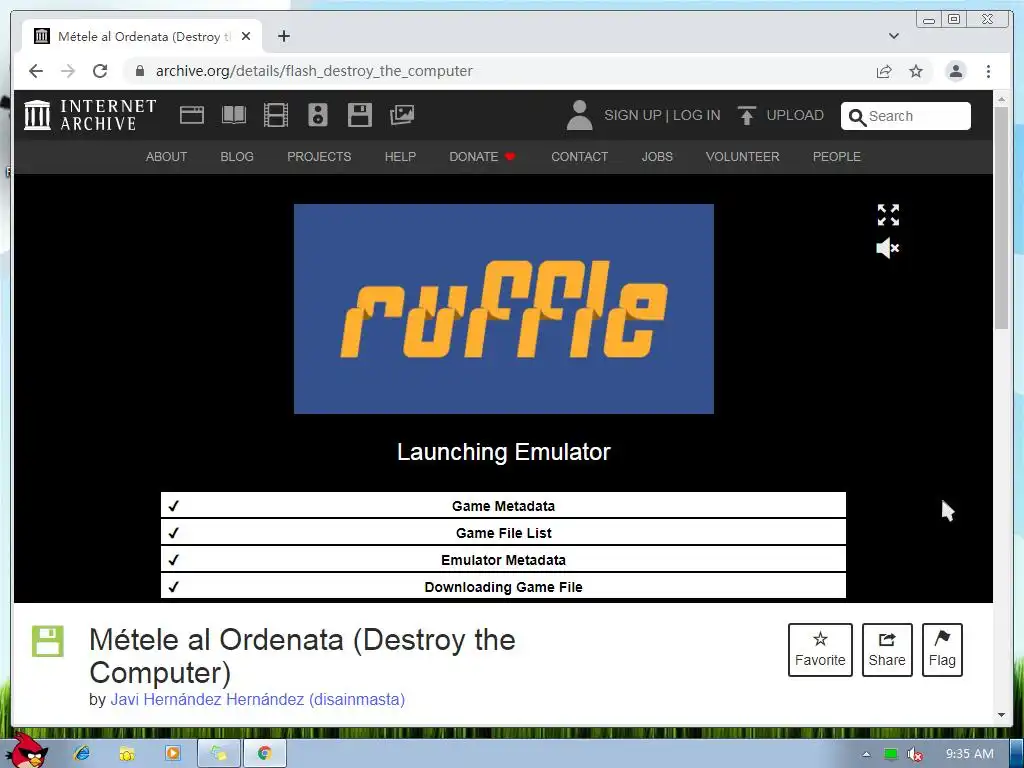
Task: Open the Video film-strip icon
Action: coord(276,115)
